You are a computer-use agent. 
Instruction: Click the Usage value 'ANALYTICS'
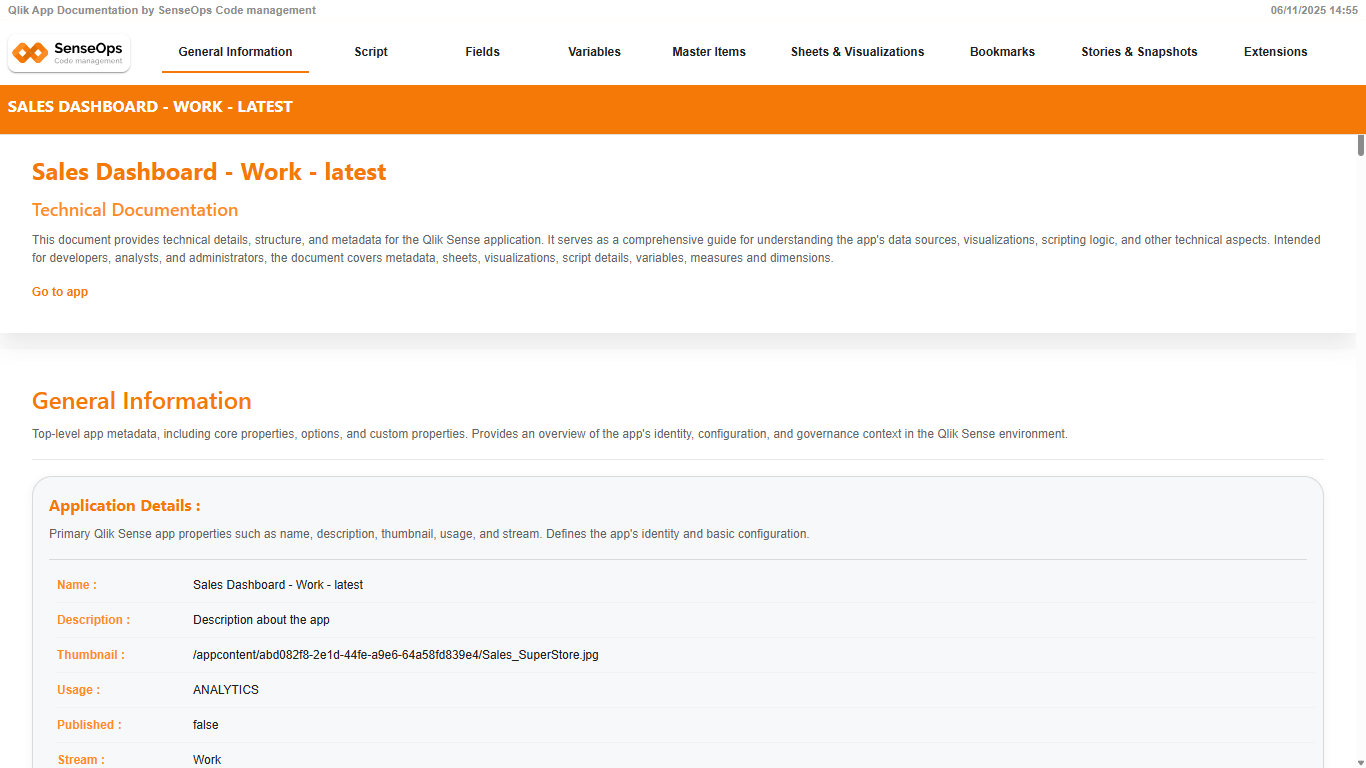pos(226,690)
